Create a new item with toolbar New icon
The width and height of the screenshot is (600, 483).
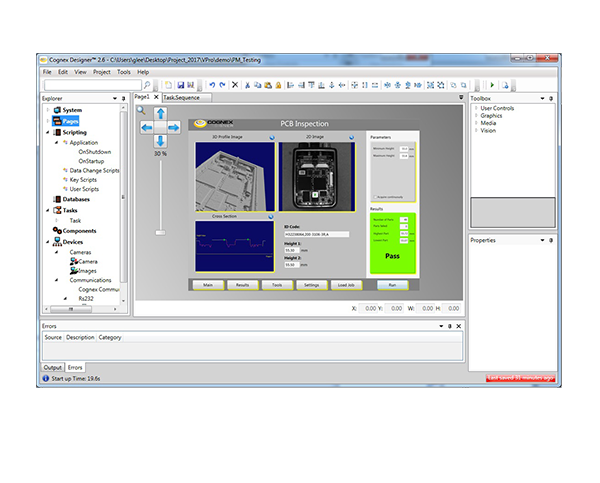pos(168,85)
